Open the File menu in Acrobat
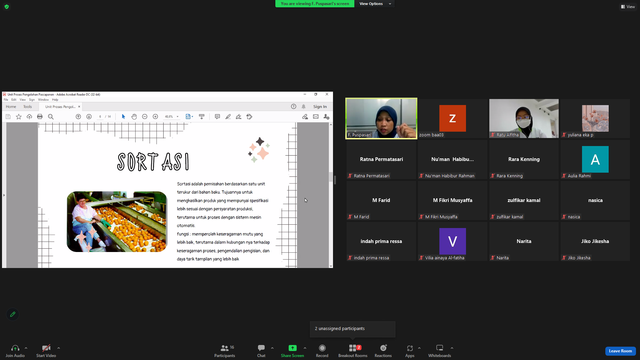 6,100
